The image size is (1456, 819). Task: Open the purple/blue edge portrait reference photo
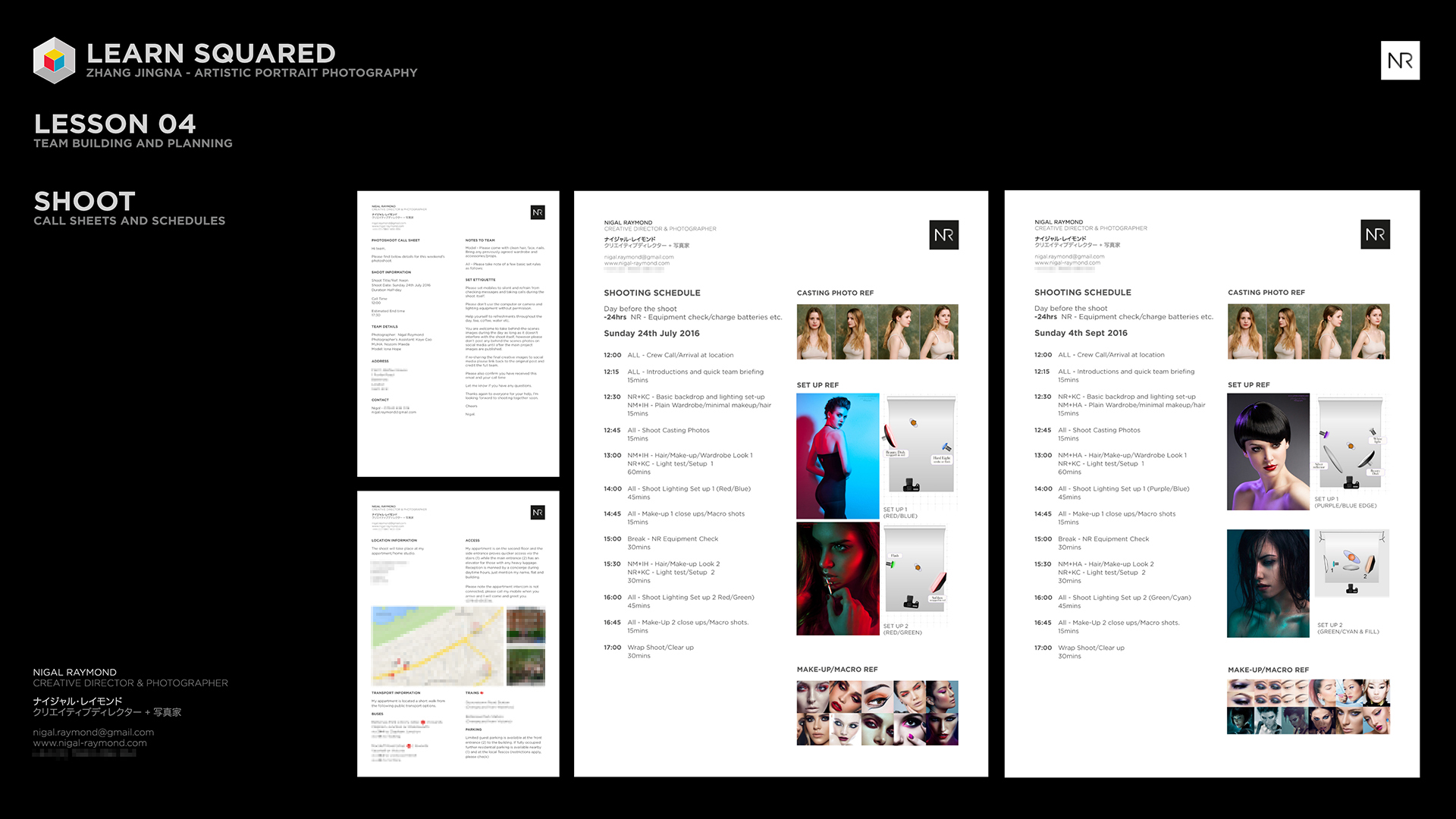point(1269,452)
